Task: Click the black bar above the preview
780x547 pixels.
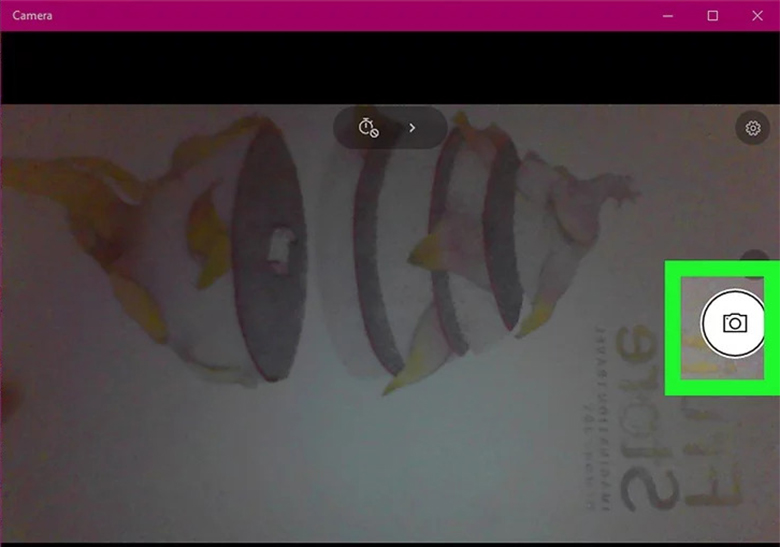Action: 390,67
